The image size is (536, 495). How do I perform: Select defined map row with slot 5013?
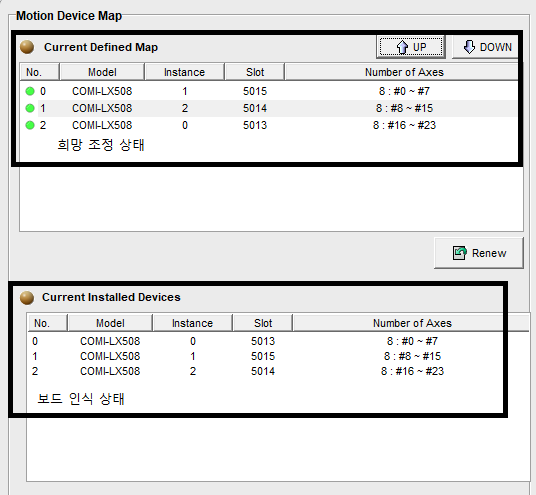[268, 125]
